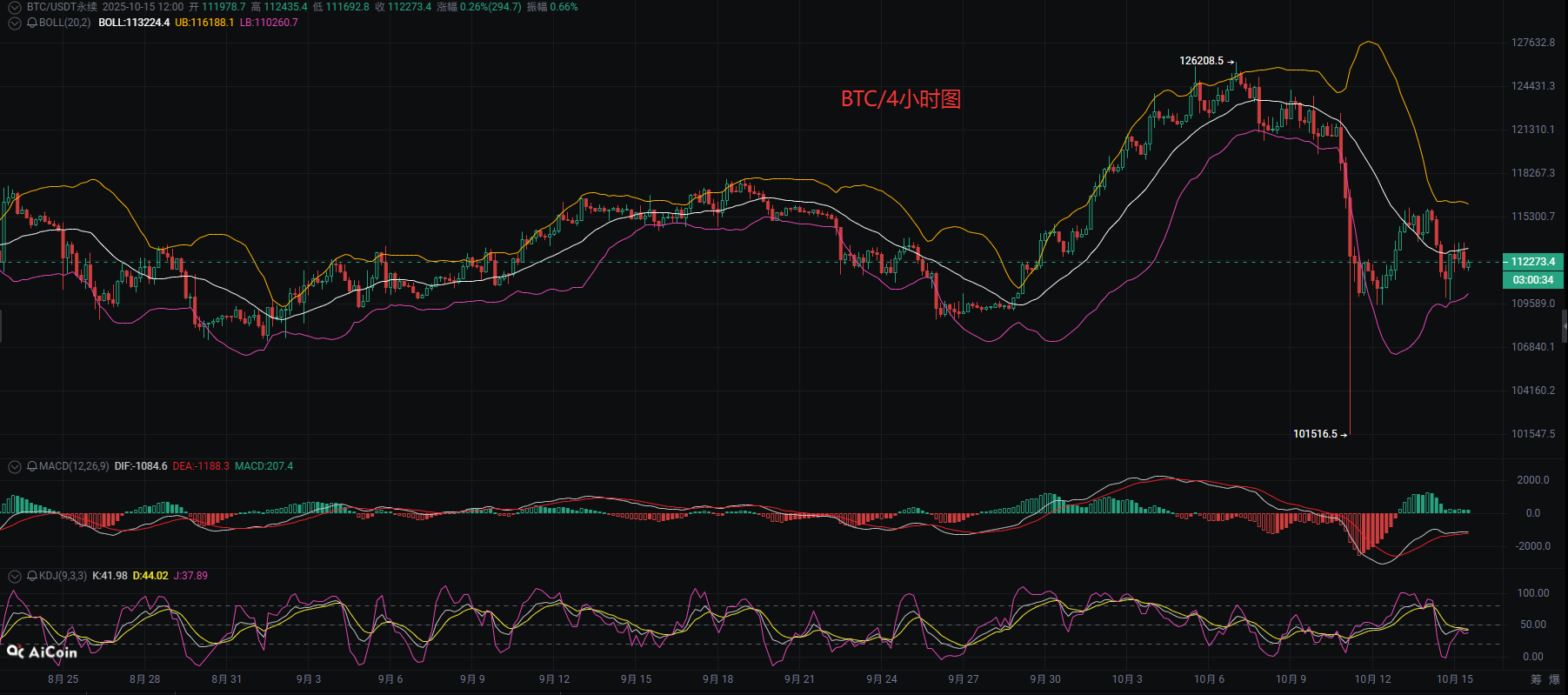Image resolution: width=1568 pixels, height=695 pixels.
Task: Collapse the MACD indicator panel
Action: [15, 466]
